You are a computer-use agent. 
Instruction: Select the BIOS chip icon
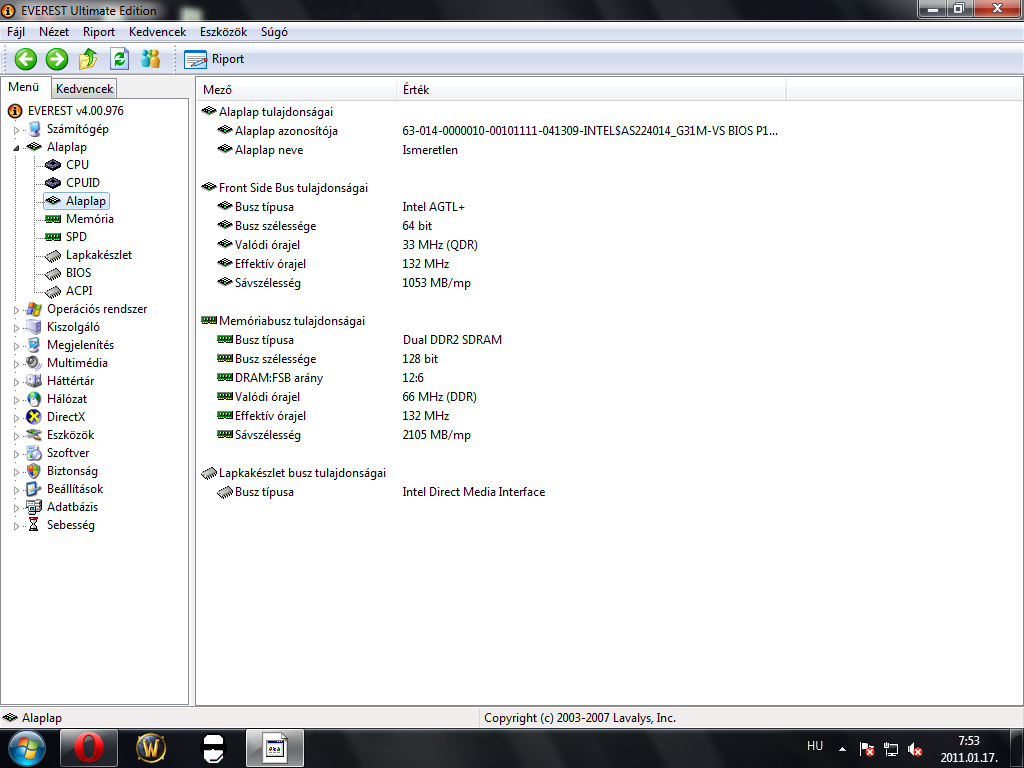[x=53, y=273]
